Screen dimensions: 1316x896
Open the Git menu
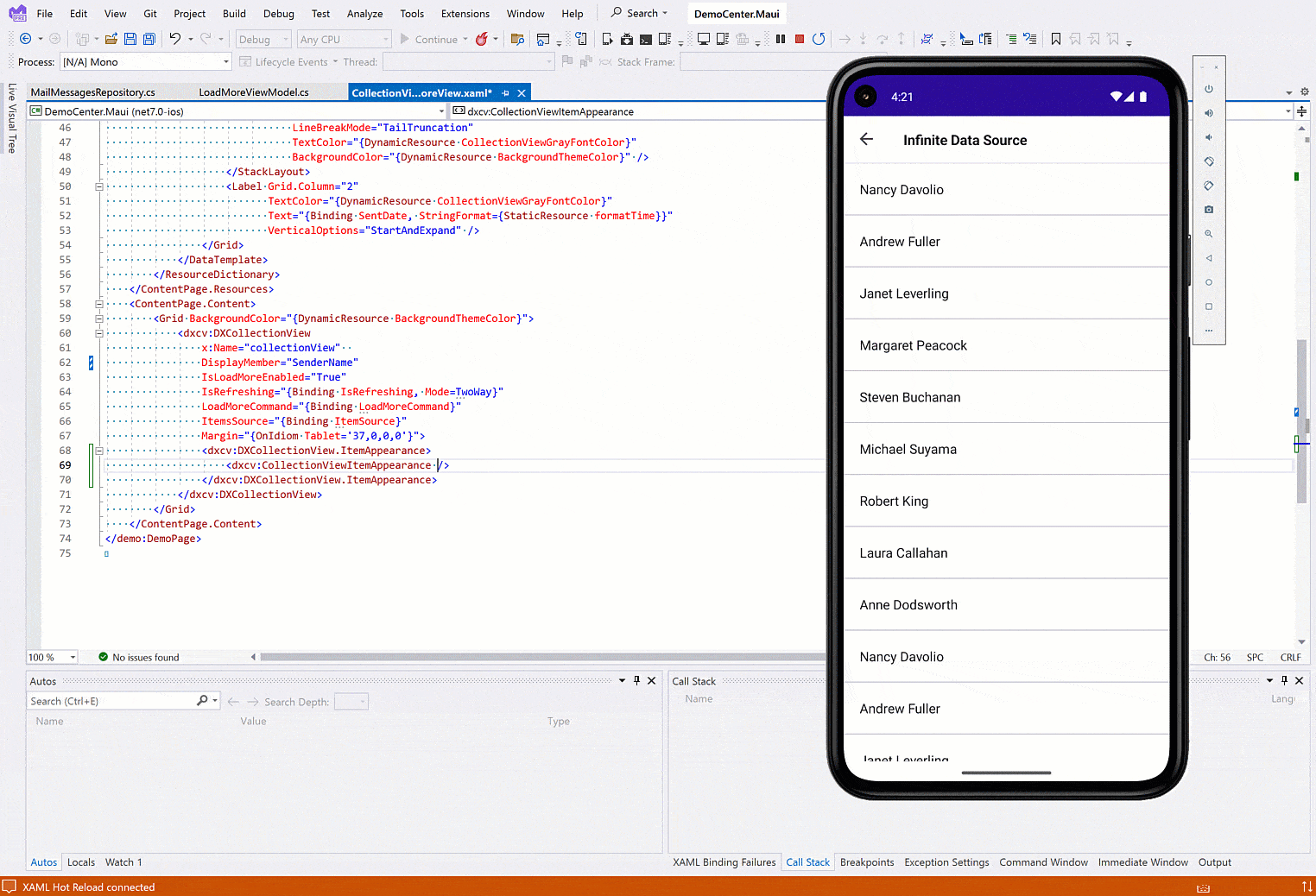(x=150, y=14)
